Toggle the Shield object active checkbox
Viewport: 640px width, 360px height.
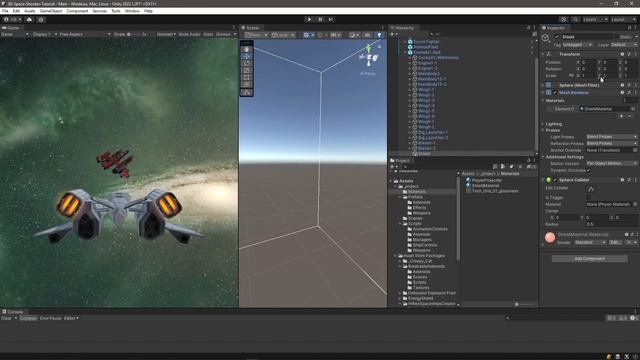pos(557,37)
